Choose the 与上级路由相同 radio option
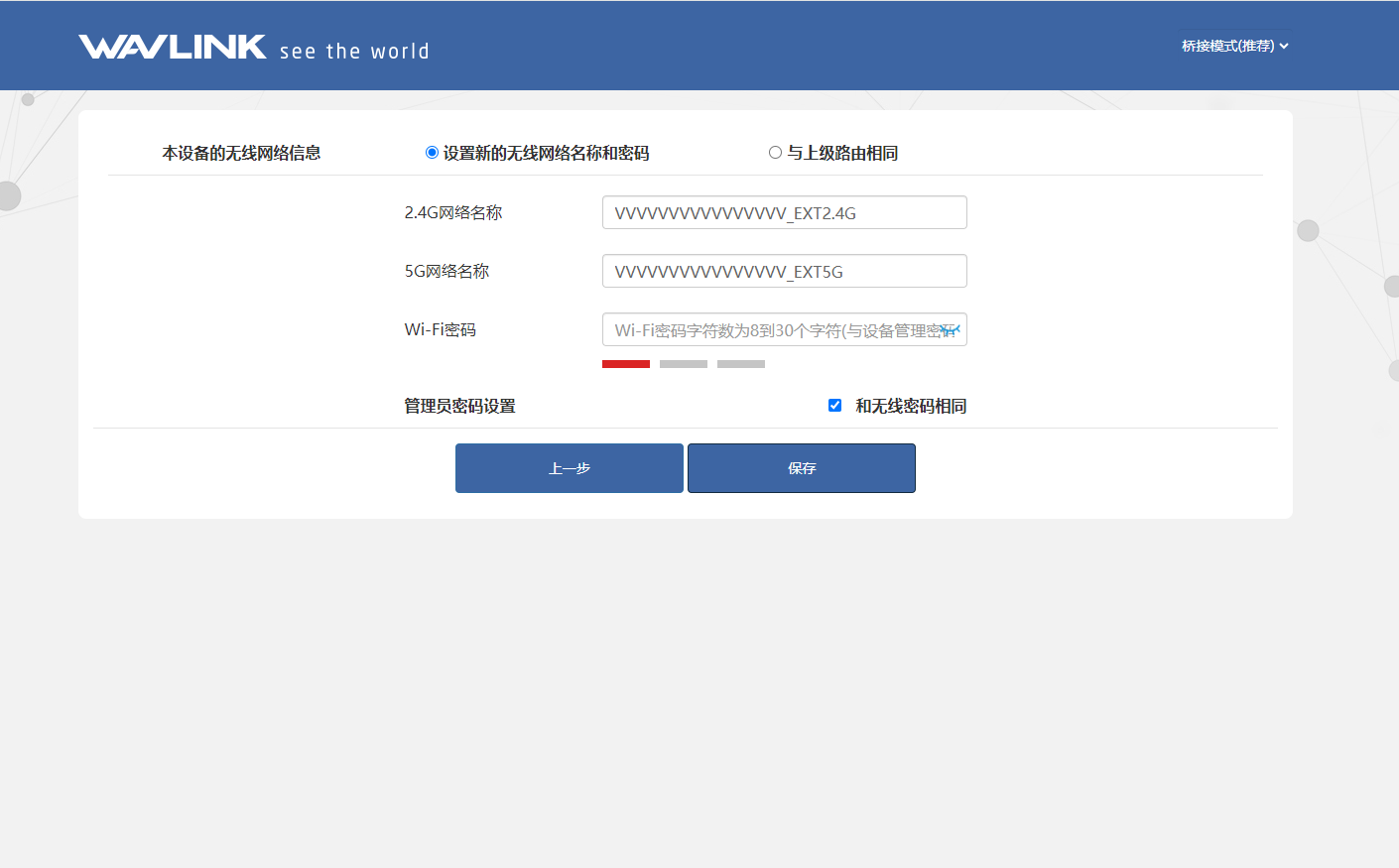Image resolution: width=1399 pixels, height=868 pixels. 775,153
